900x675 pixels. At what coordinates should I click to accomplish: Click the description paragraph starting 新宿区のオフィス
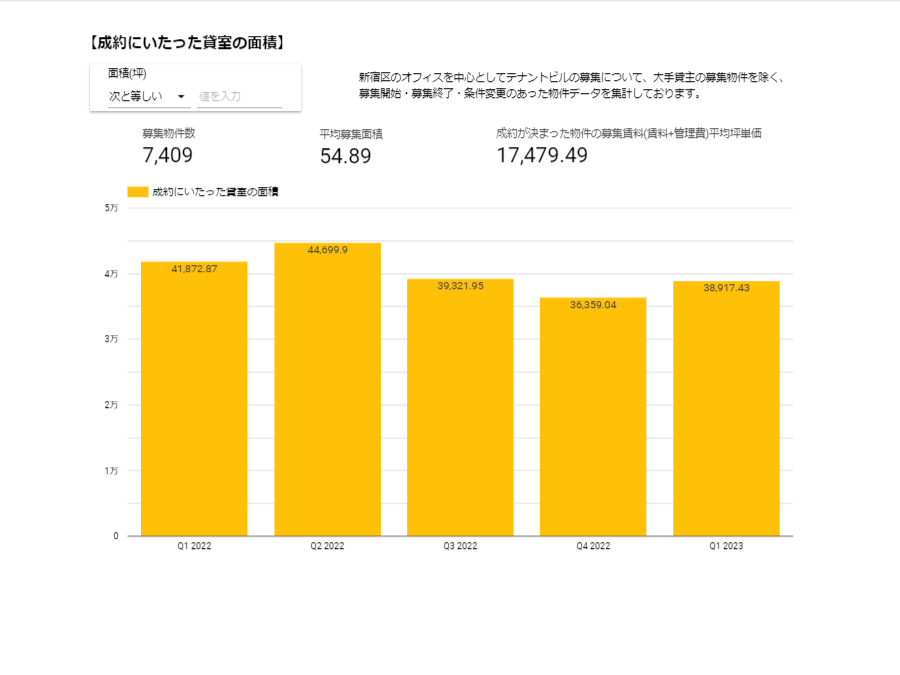click(572, 85)
